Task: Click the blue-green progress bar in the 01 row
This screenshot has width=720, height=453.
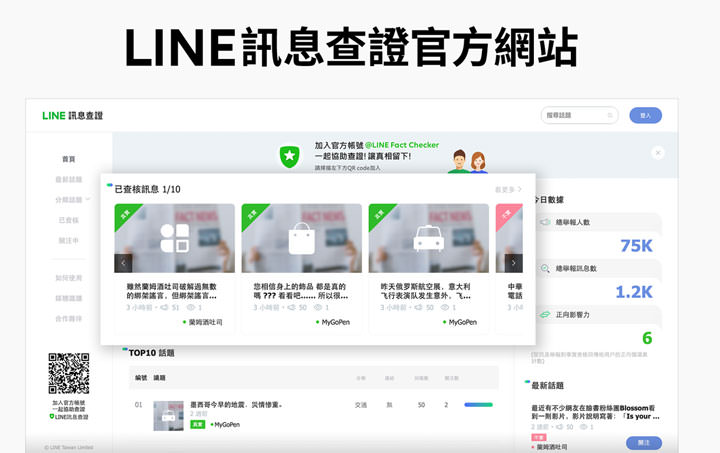Action: point(478,405)
